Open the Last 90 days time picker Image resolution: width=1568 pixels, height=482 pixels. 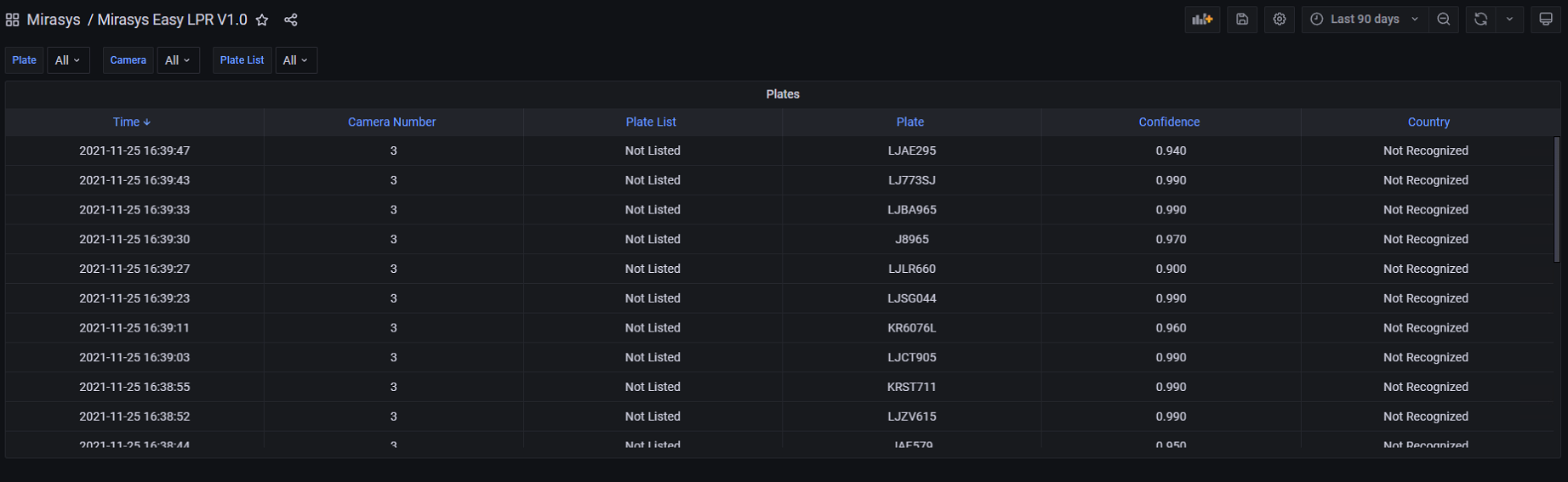point(1365,20)
